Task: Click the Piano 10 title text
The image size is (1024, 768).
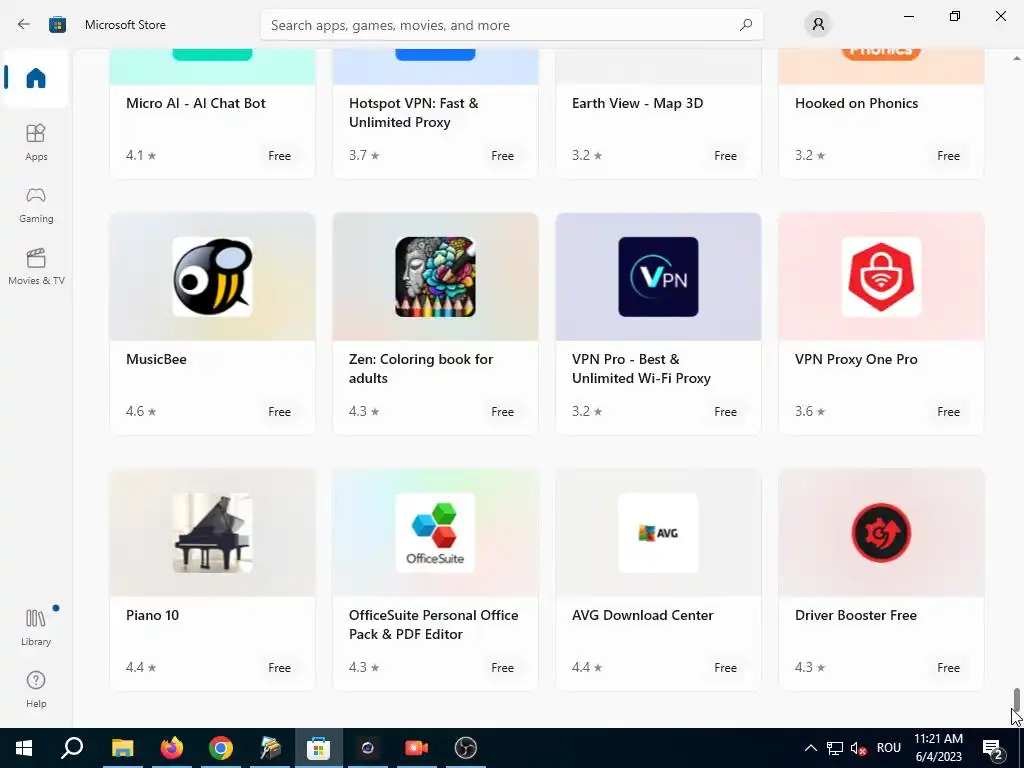Action: pyautogui.click(x=152, y=615)
